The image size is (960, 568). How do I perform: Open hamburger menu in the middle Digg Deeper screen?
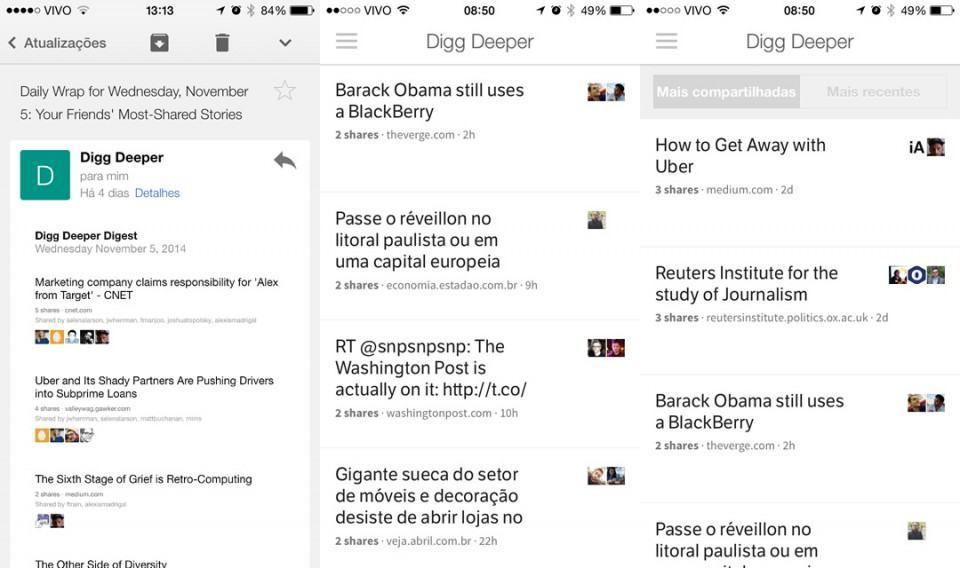pos(347,41)
